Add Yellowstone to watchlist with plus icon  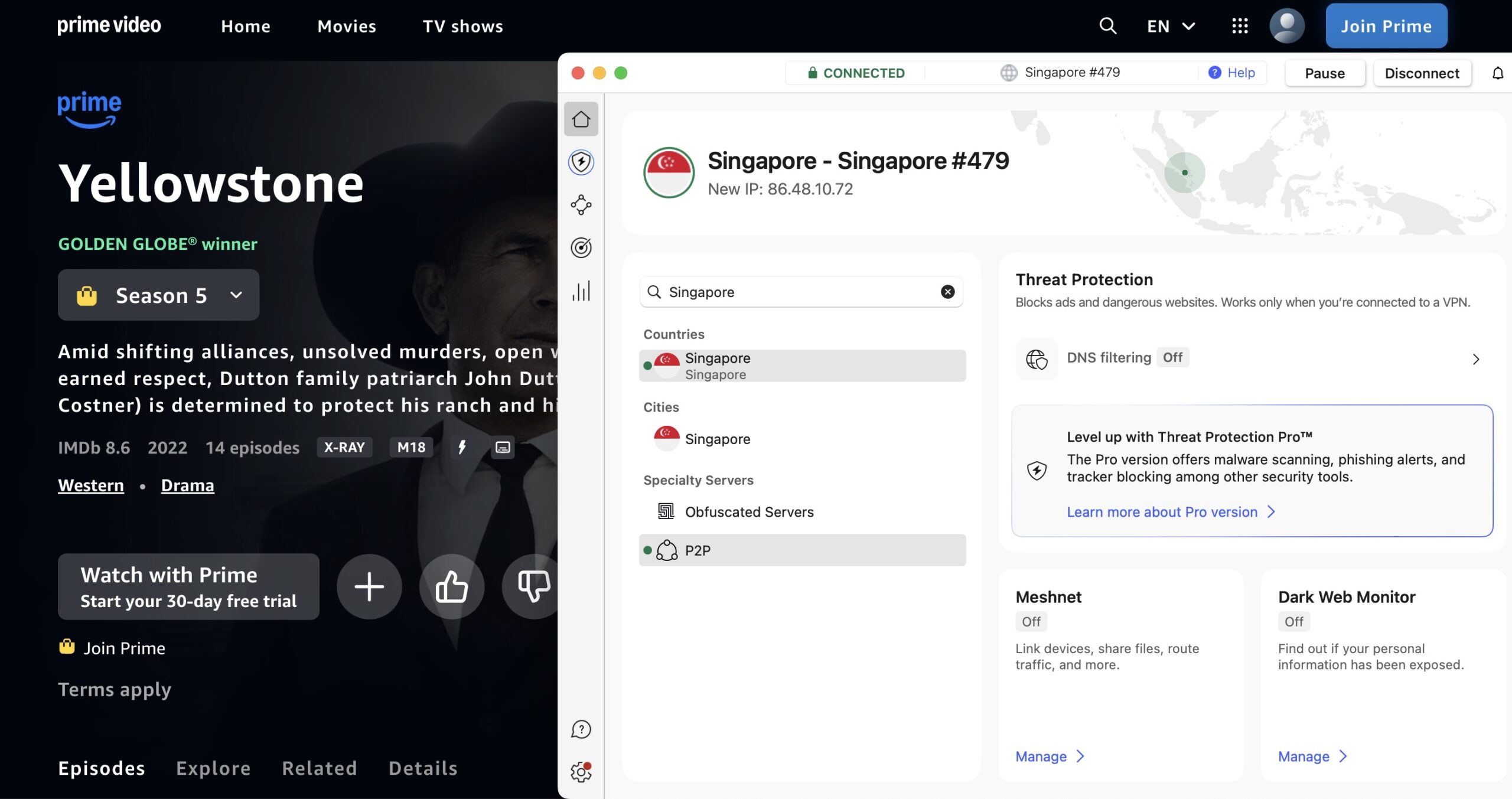click(369, 586)
